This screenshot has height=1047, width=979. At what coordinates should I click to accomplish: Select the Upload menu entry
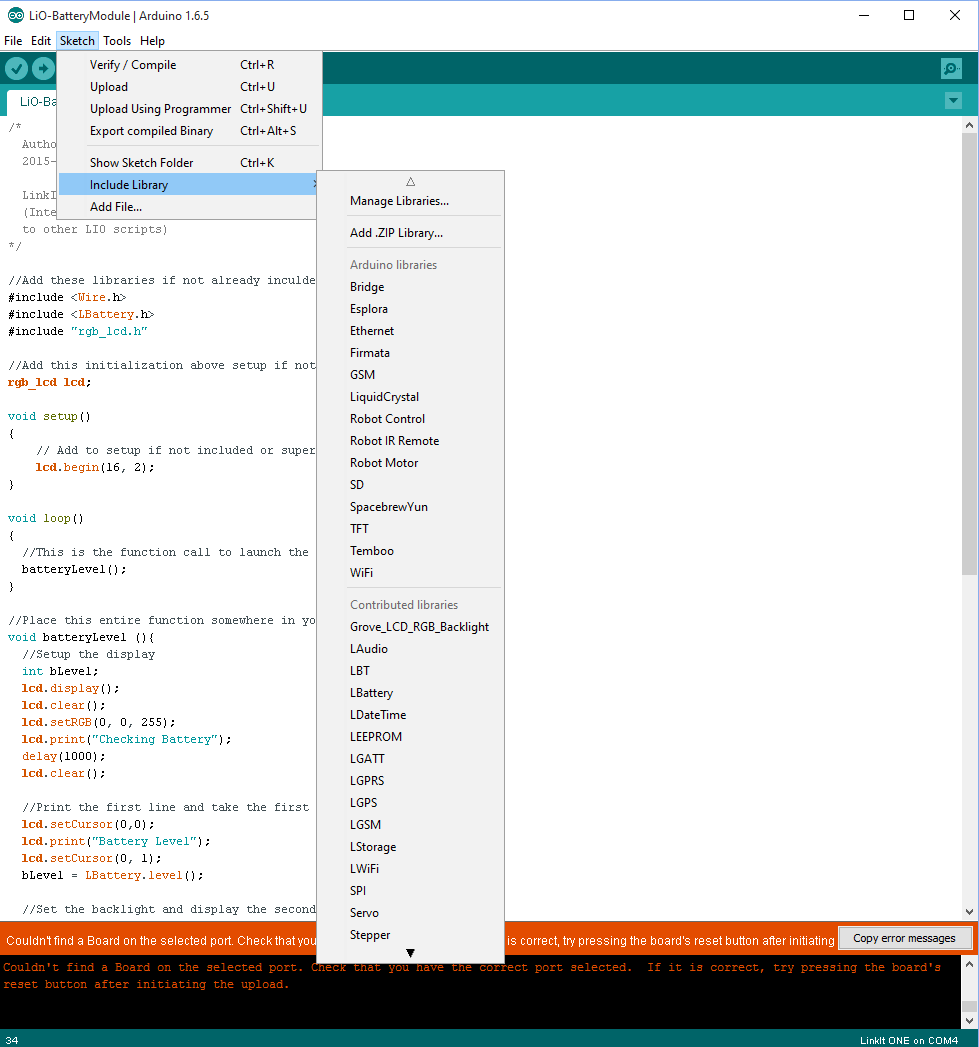coord(190,87)
